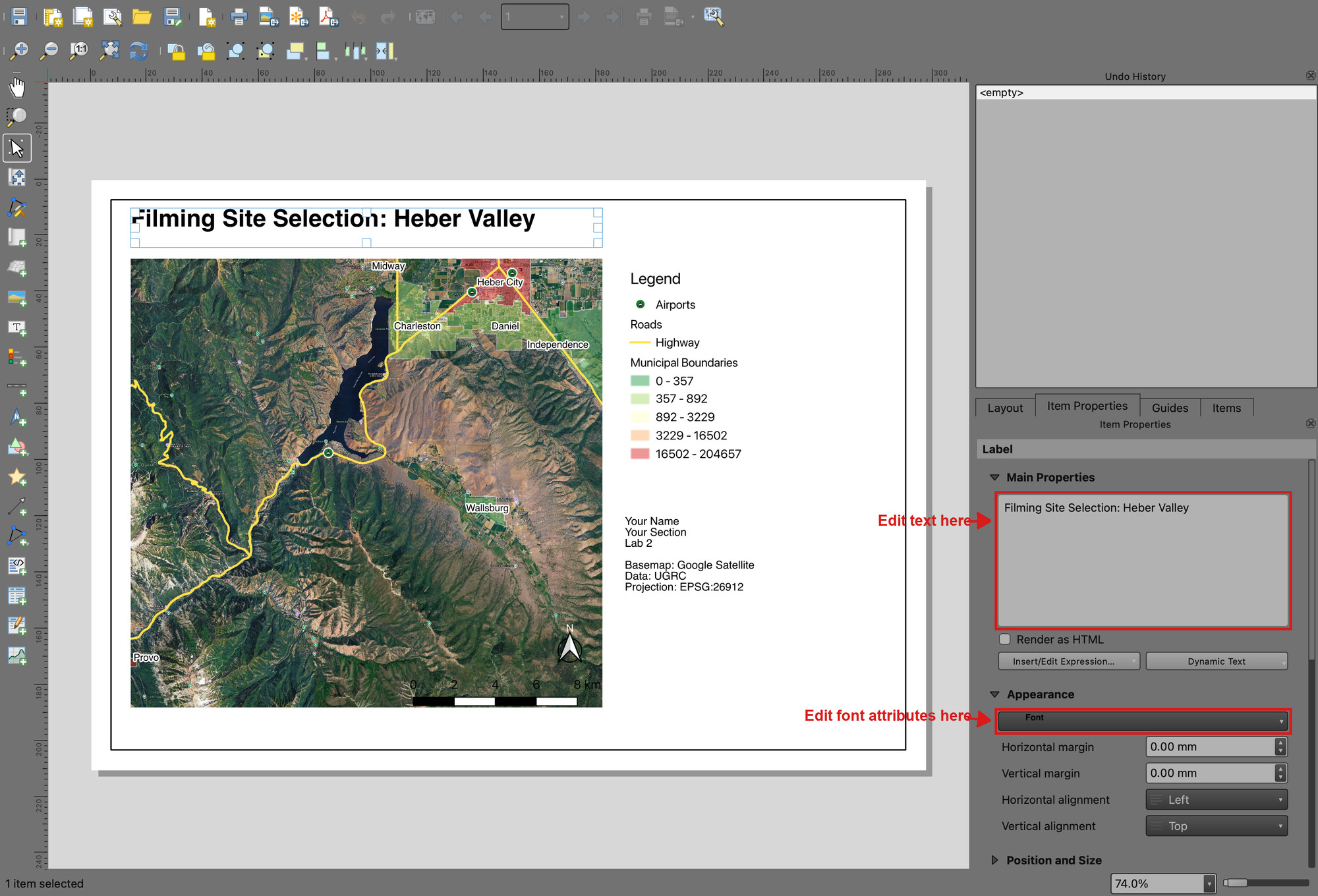Switch to the Layout tab
1318x896 pixels.
1005,408
